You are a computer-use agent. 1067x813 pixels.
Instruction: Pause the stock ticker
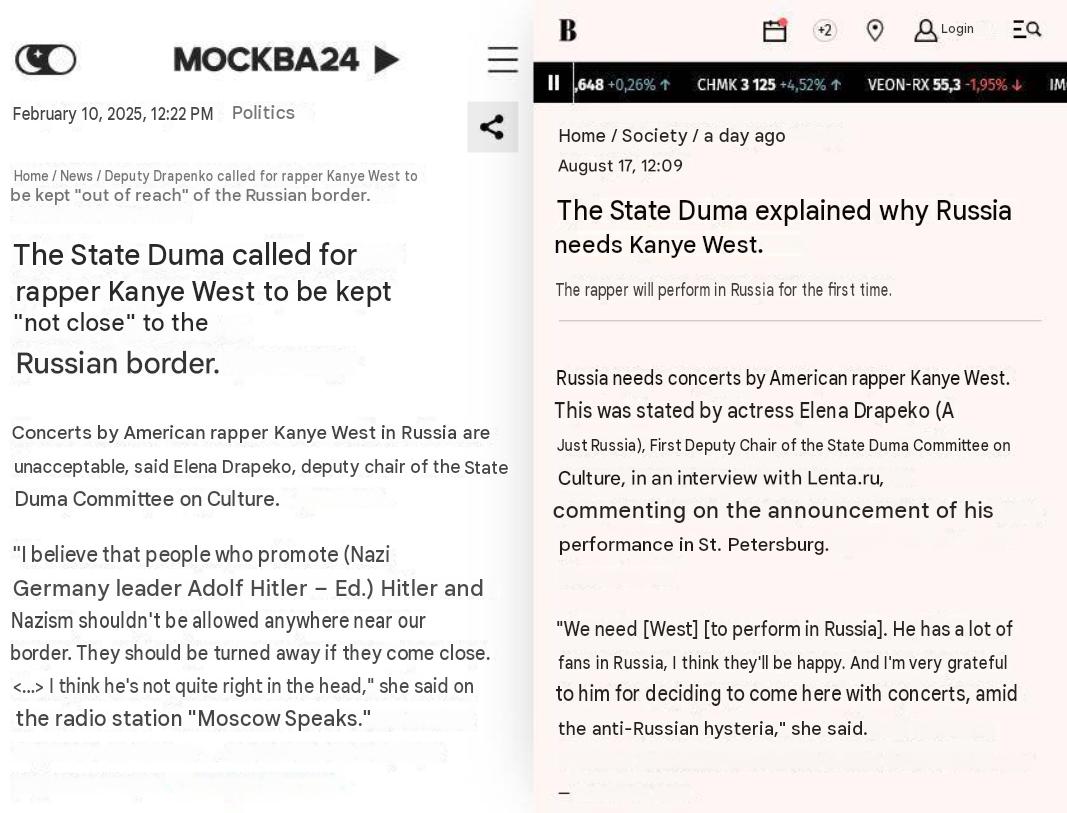point(554,83)
